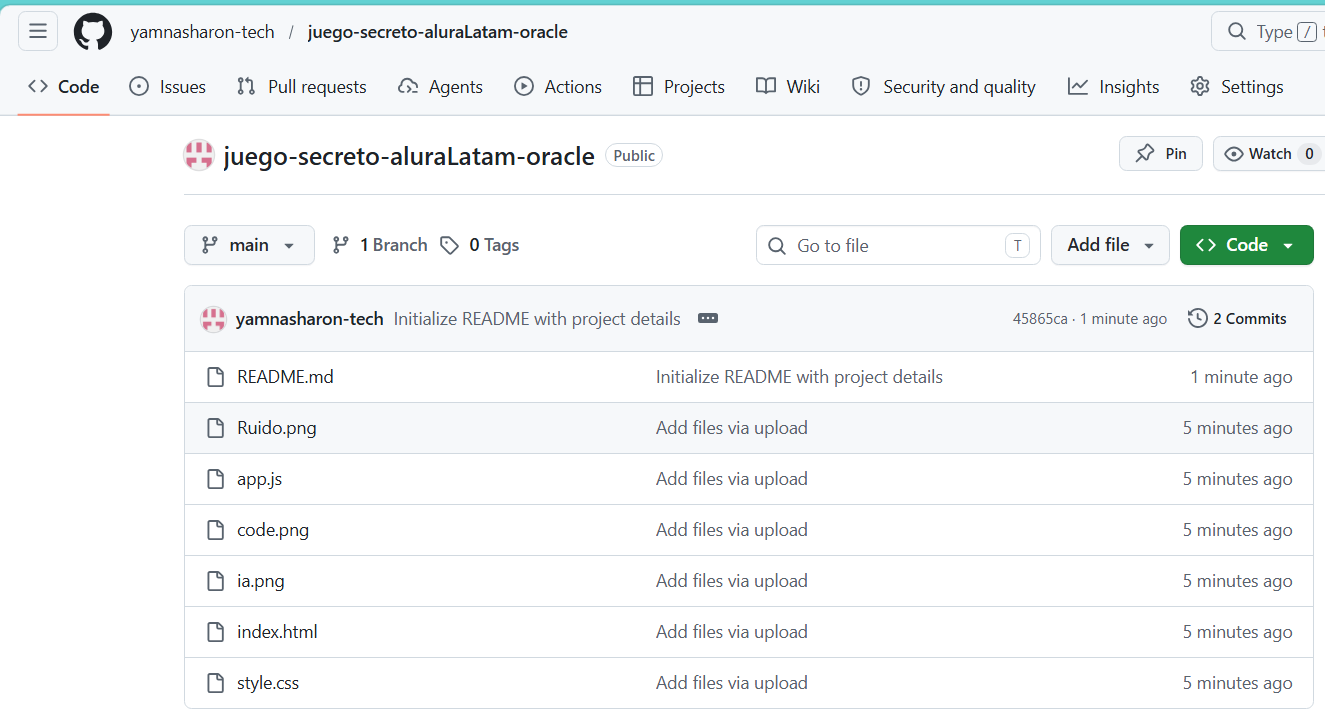Screen dimensions: 1325x726
Task: Open the Security and quality tab
Action: click(943, 87)
